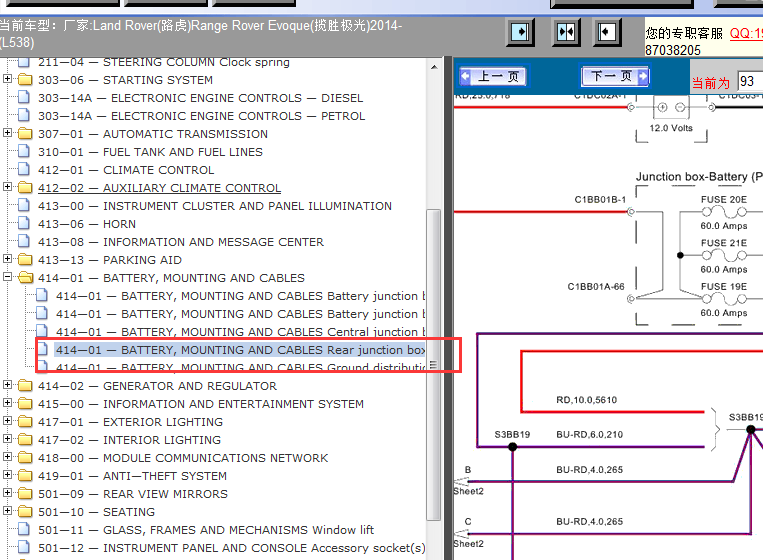Click connector label C1BB01B-1 in diagram
The height and width of the screenshot is (560, 763).
click(600, 199)
